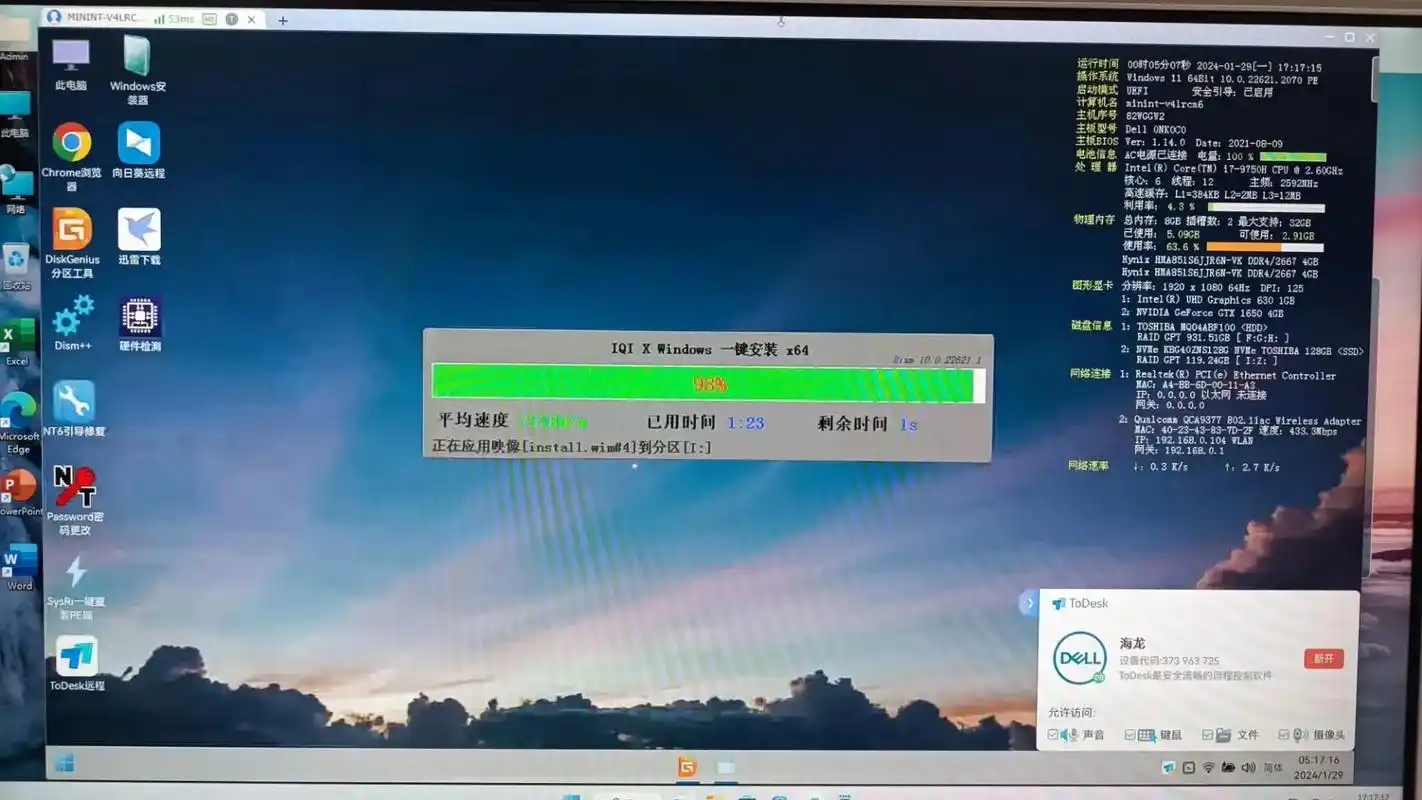Select the Dell avatar in the ToDesk panel

[1079, 658]
